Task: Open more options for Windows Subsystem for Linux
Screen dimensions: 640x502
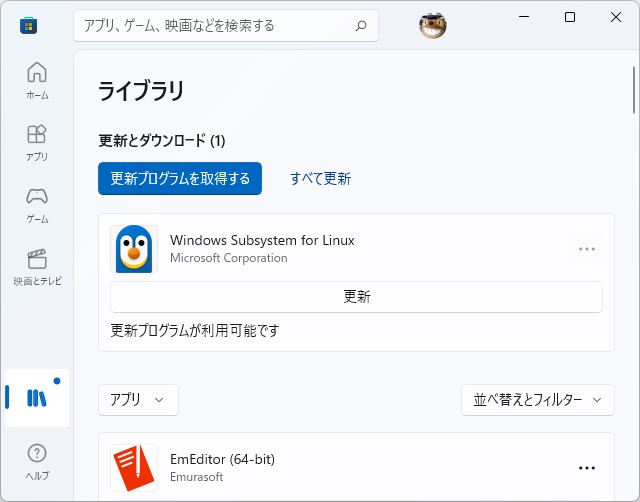Action: tap(587, 249)
